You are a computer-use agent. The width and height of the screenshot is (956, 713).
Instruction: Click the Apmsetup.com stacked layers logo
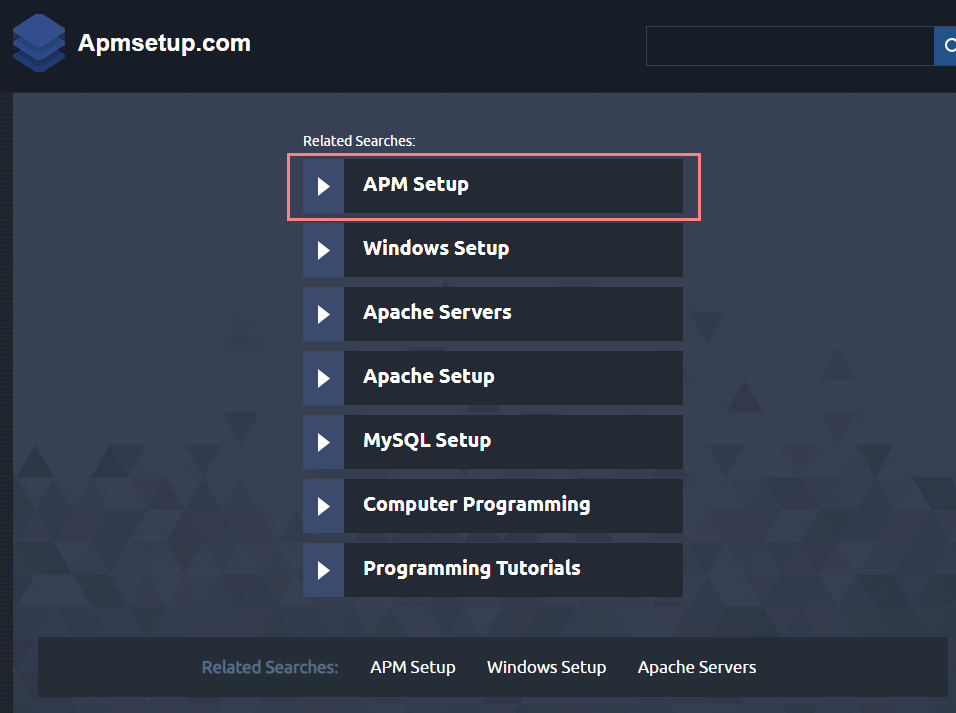(39, 43)
